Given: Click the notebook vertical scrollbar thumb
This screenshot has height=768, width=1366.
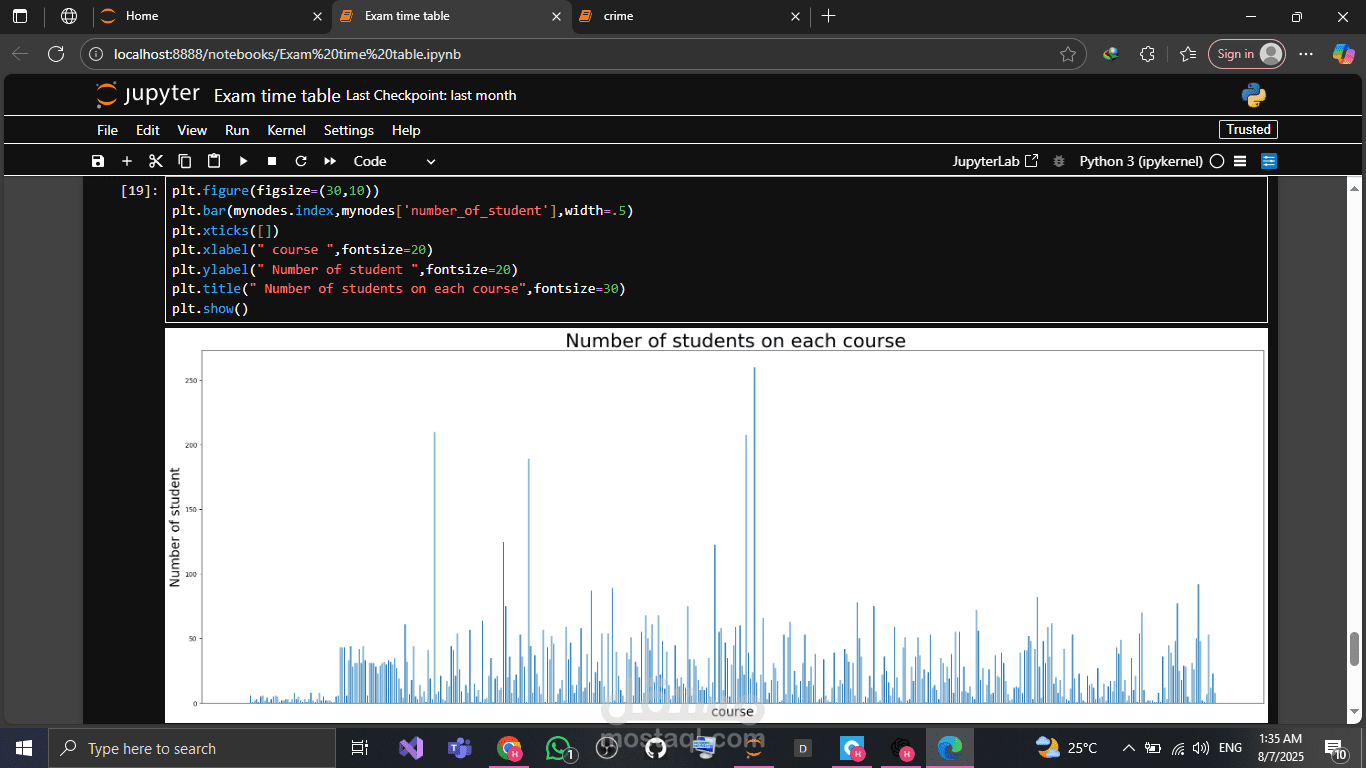Looking at the screenshot, I should 1355,650.
